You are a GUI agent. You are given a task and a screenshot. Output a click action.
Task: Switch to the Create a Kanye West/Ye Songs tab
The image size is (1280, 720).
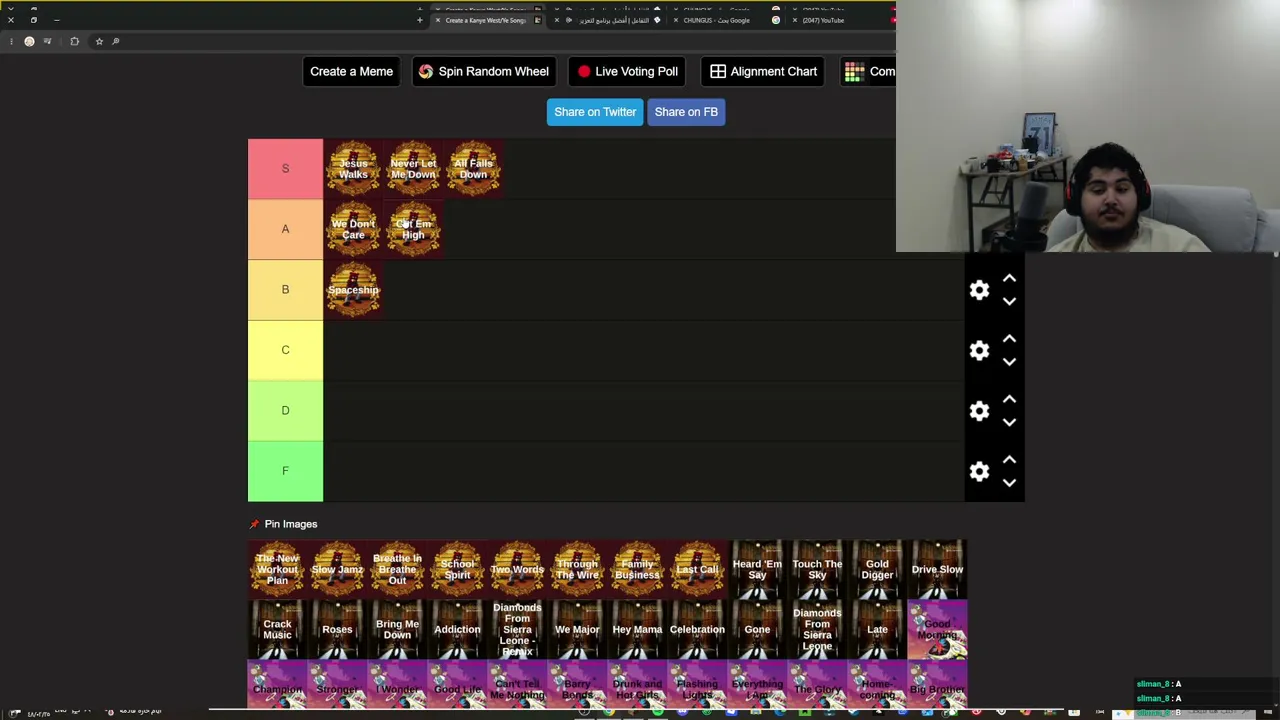(487, 20)
